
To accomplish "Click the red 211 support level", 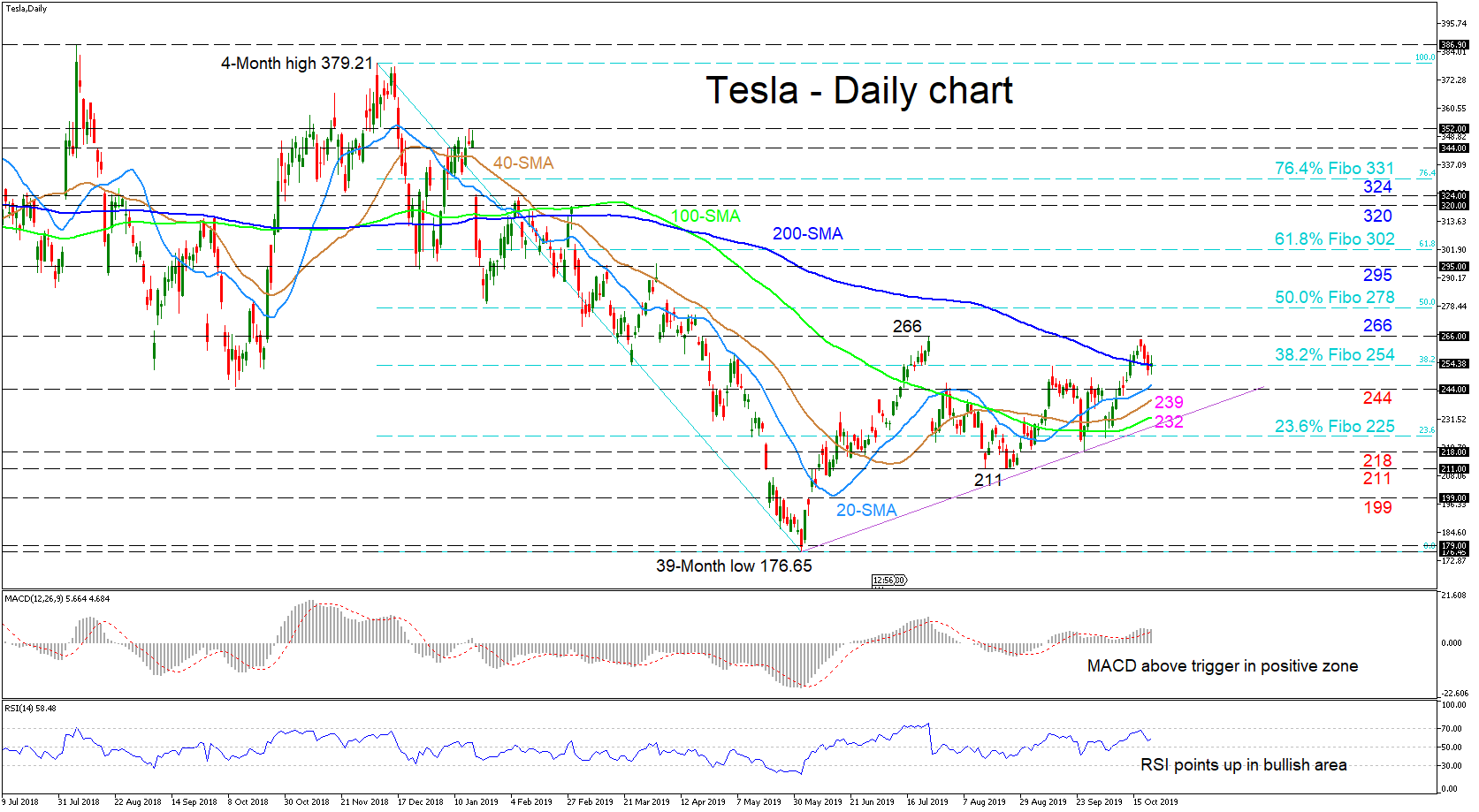I will point(1377,478).
